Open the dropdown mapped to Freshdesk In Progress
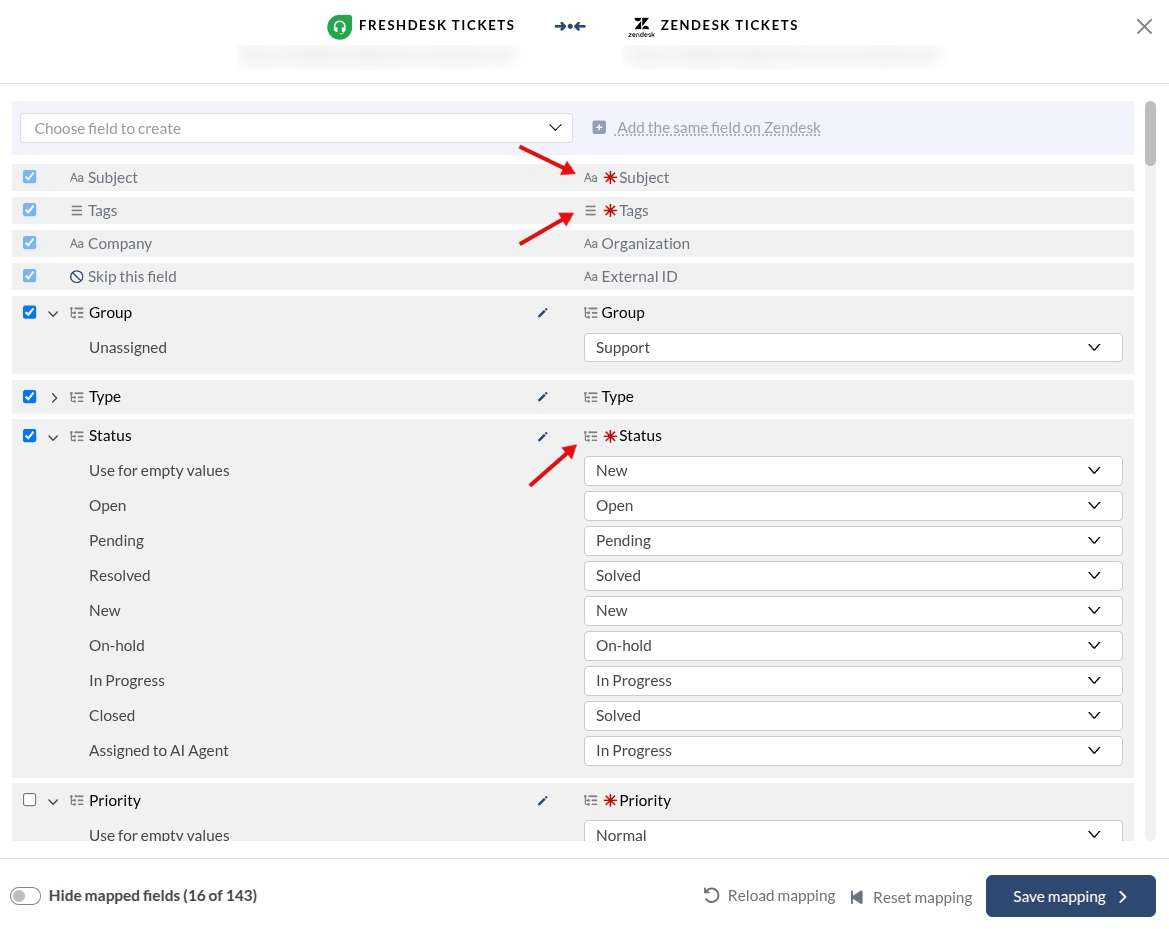Viewport: 1169px width, 929px height. click(x=853, y=681)
